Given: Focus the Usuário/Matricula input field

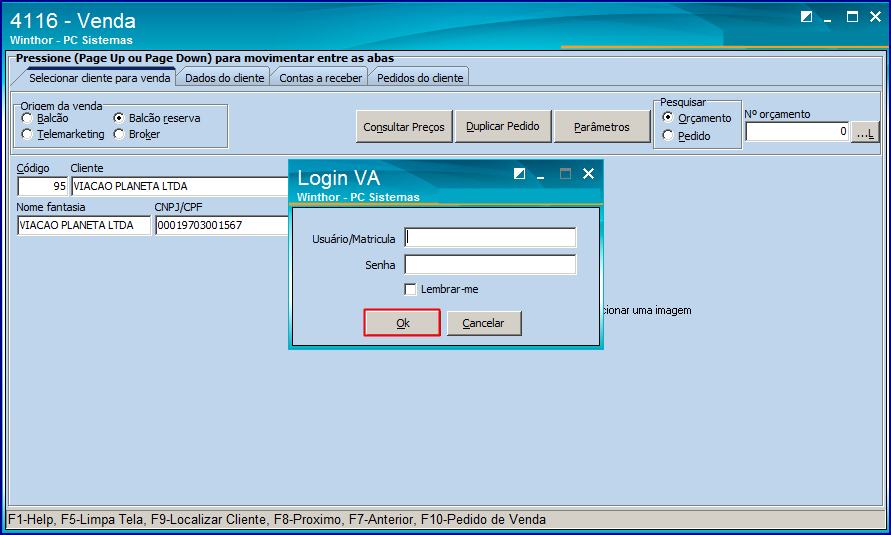Looking at the screenshot, I should point(490,237).
